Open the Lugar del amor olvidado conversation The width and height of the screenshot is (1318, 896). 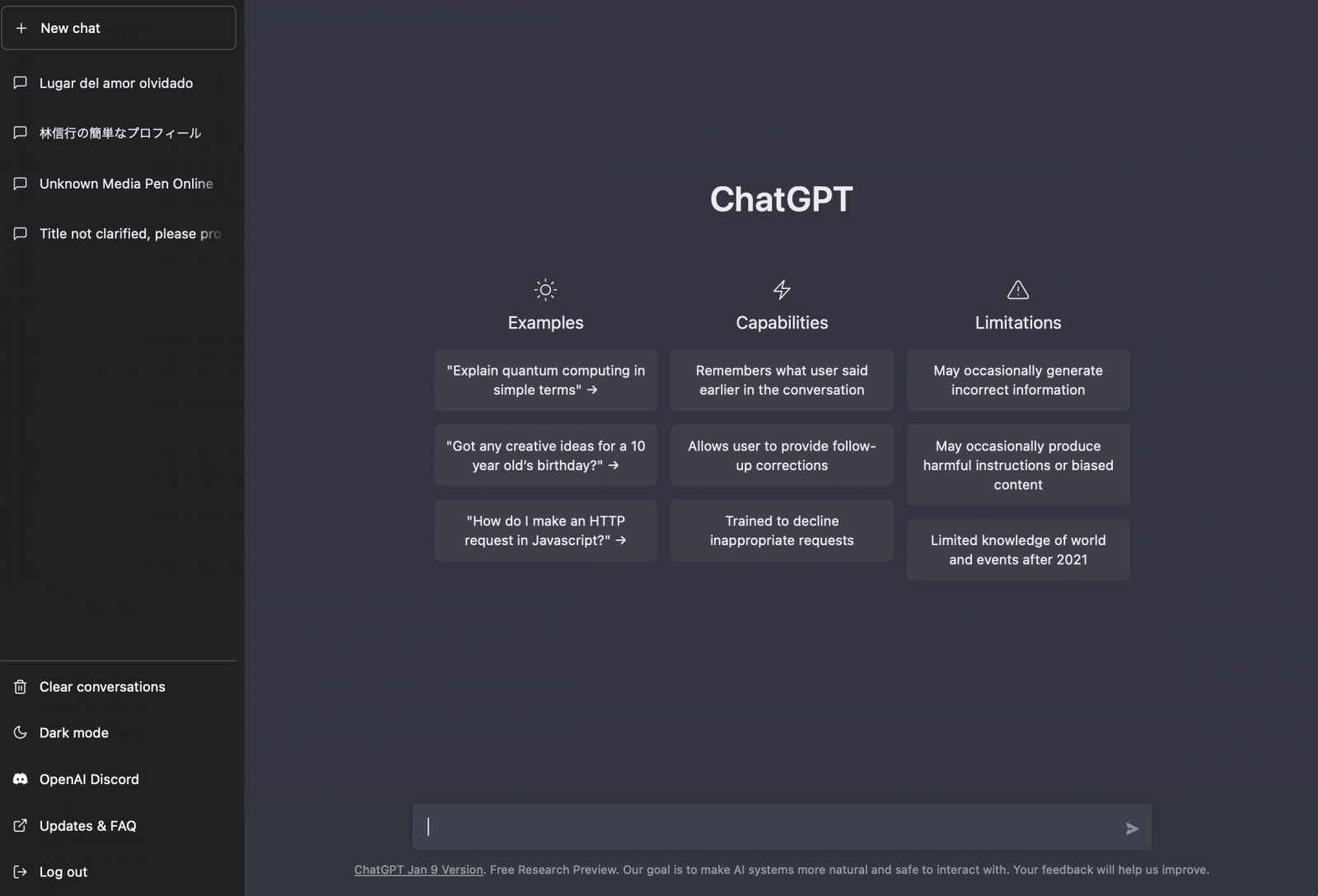coord(119,83)
